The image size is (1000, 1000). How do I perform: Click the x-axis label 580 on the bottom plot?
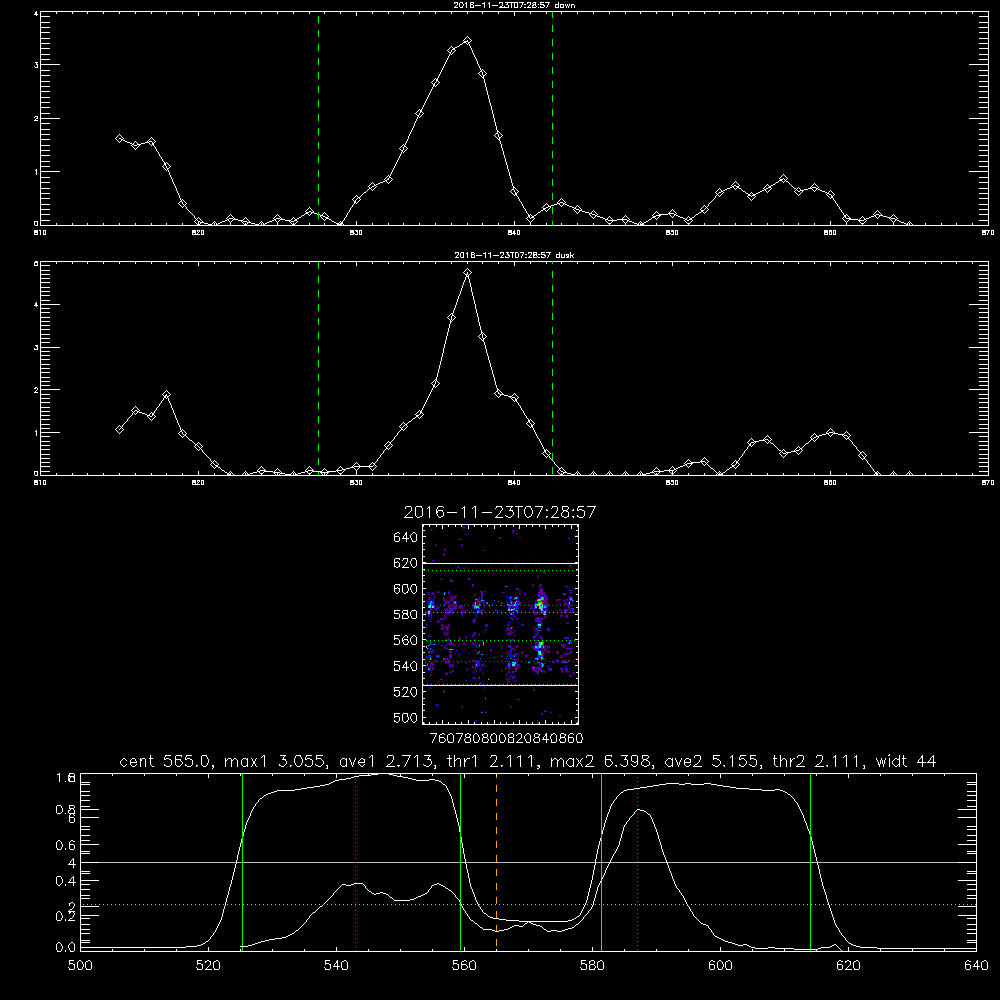[x=592, y=966]
